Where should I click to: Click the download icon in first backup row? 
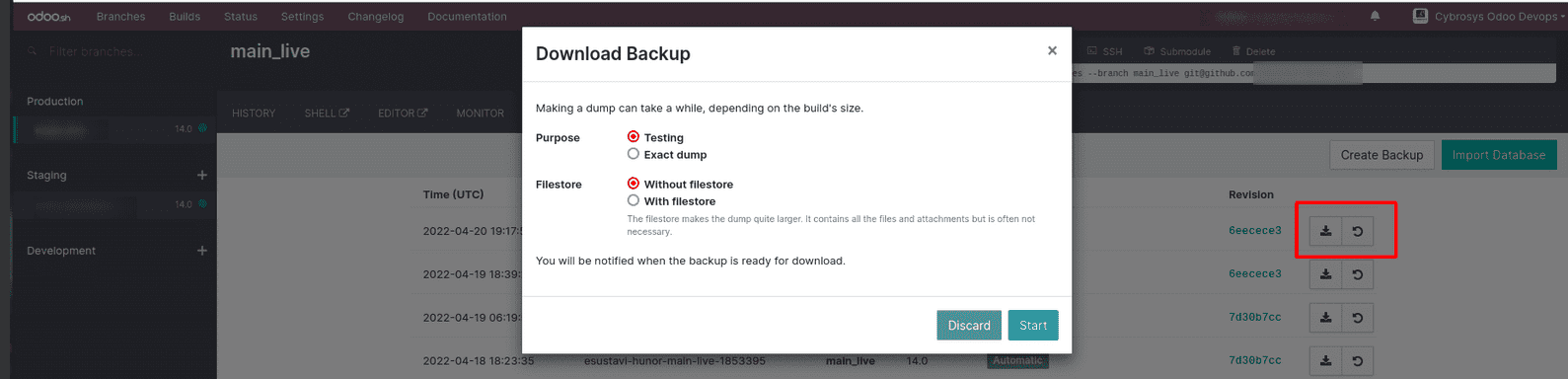point(1325,231)
